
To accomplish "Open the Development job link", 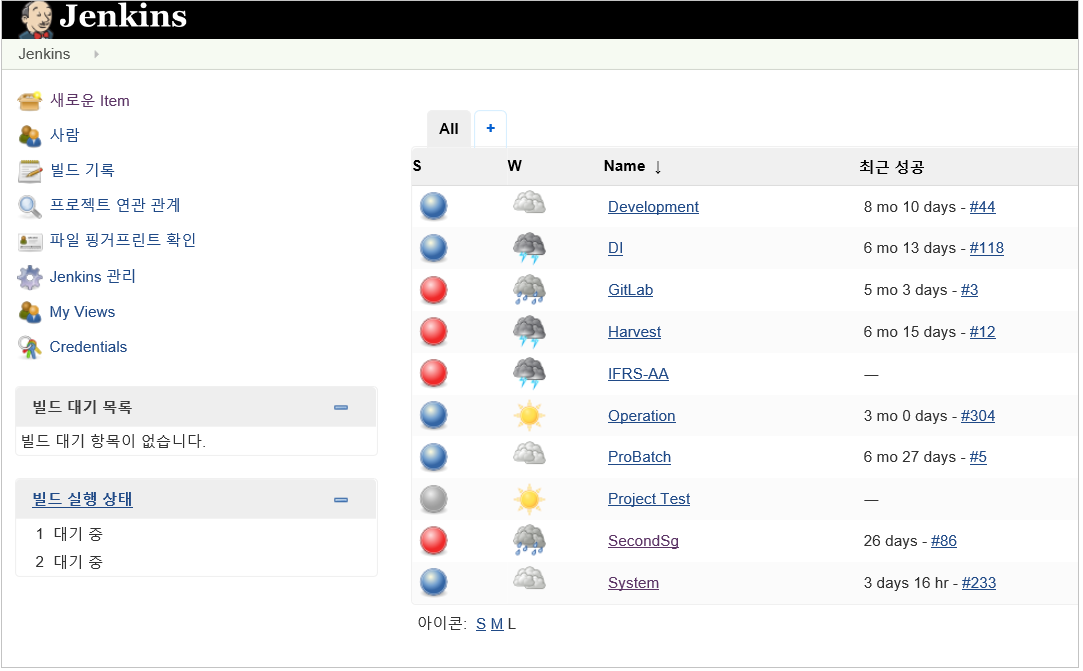I will (653, 207).
